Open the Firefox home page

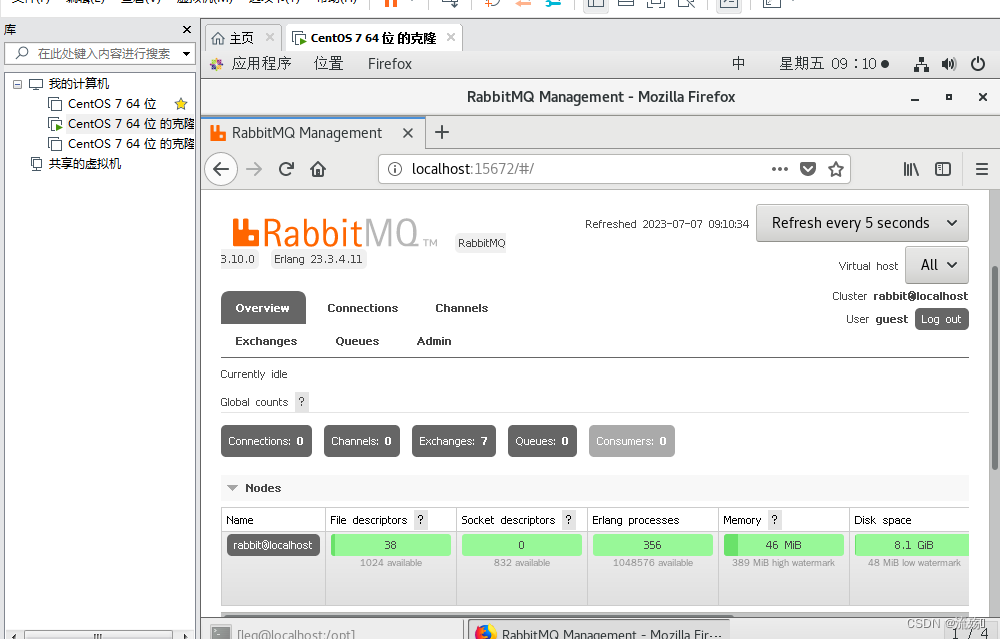(318, 169)
